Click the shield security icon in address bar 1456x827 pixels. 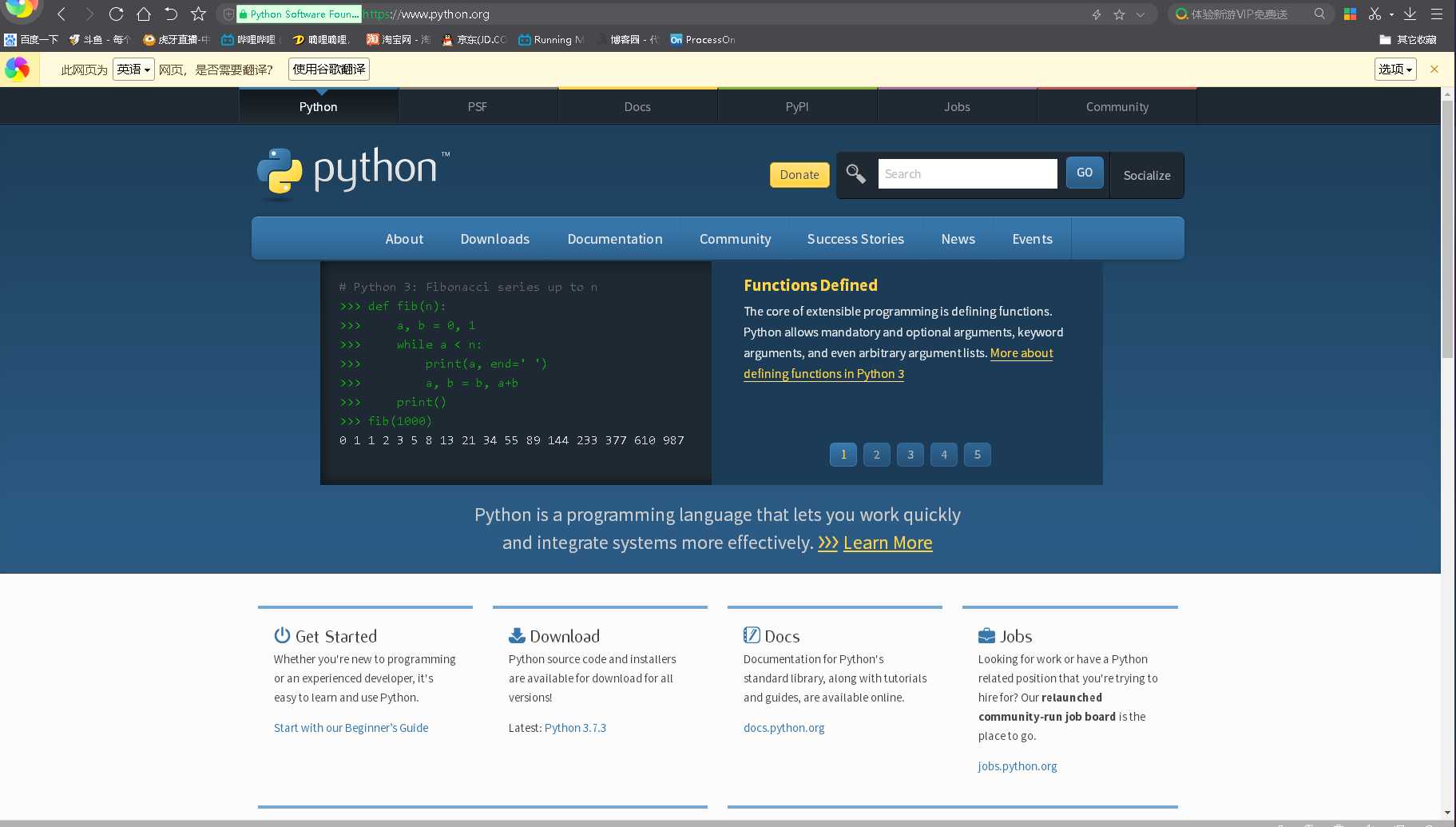pos(228,14)
